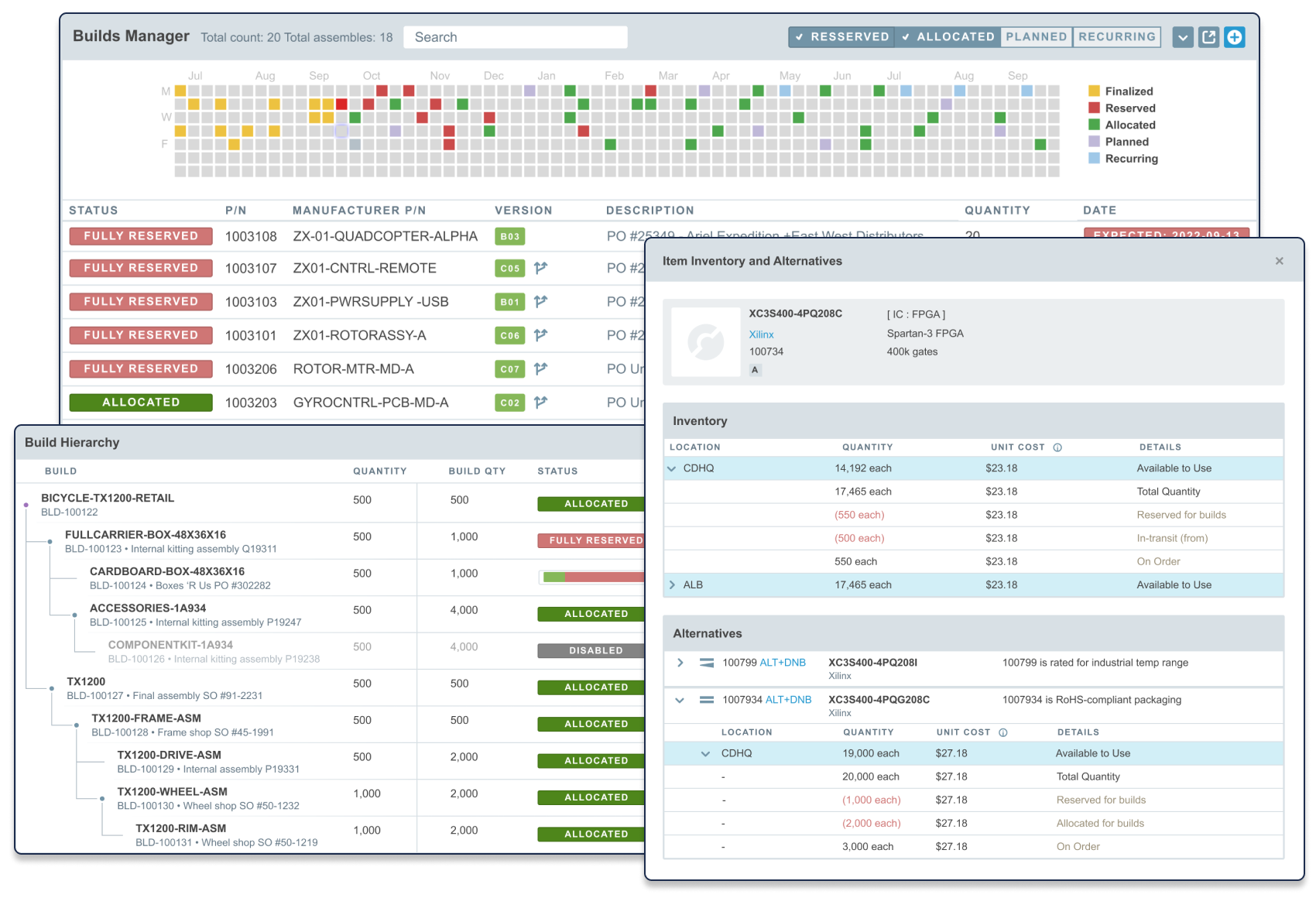
Task: Click version badge B03
Action: tap(510, 237)
